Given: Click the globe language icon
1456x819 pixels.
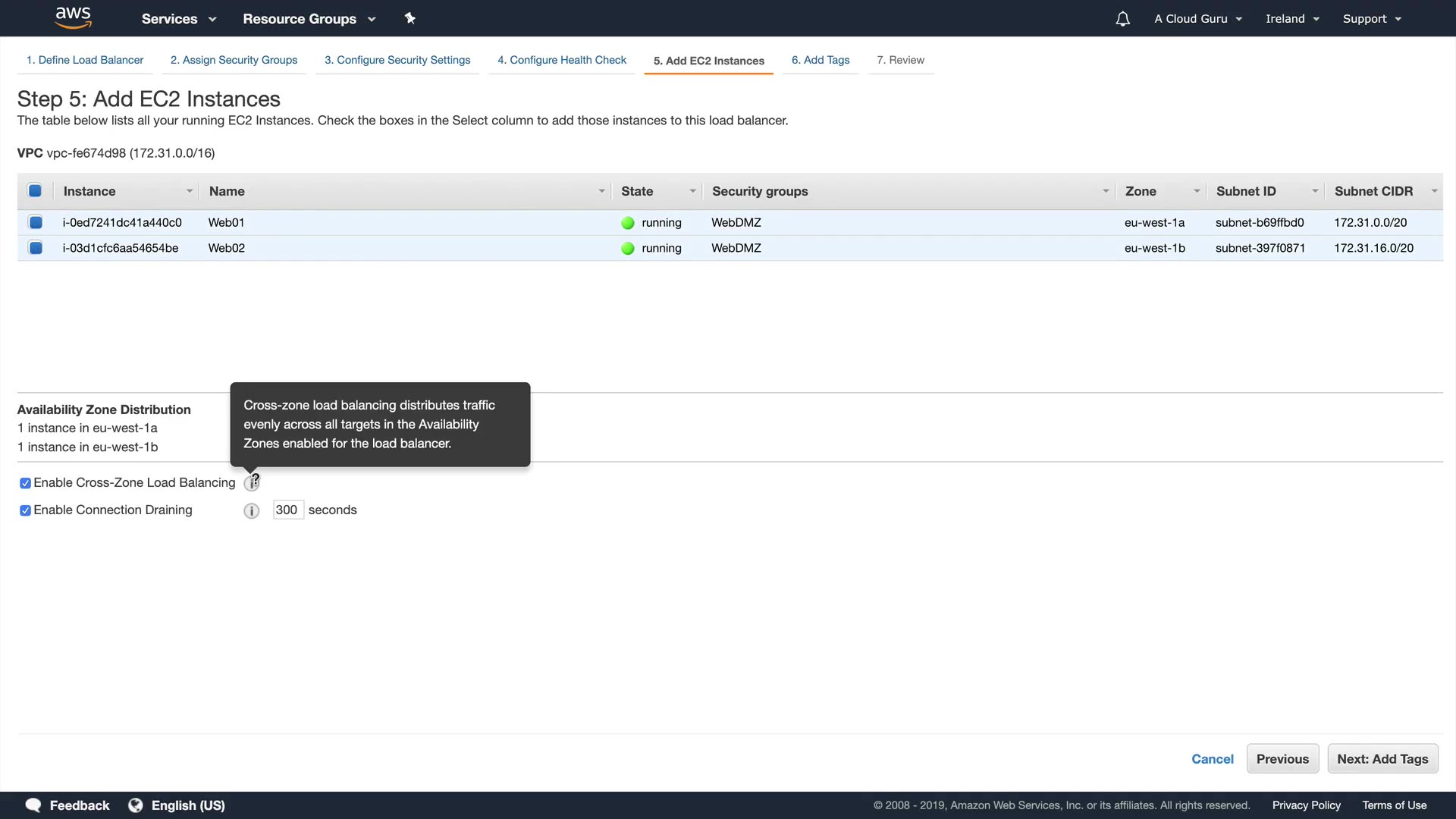Looking at the screenshot, I should coord(136,805).
